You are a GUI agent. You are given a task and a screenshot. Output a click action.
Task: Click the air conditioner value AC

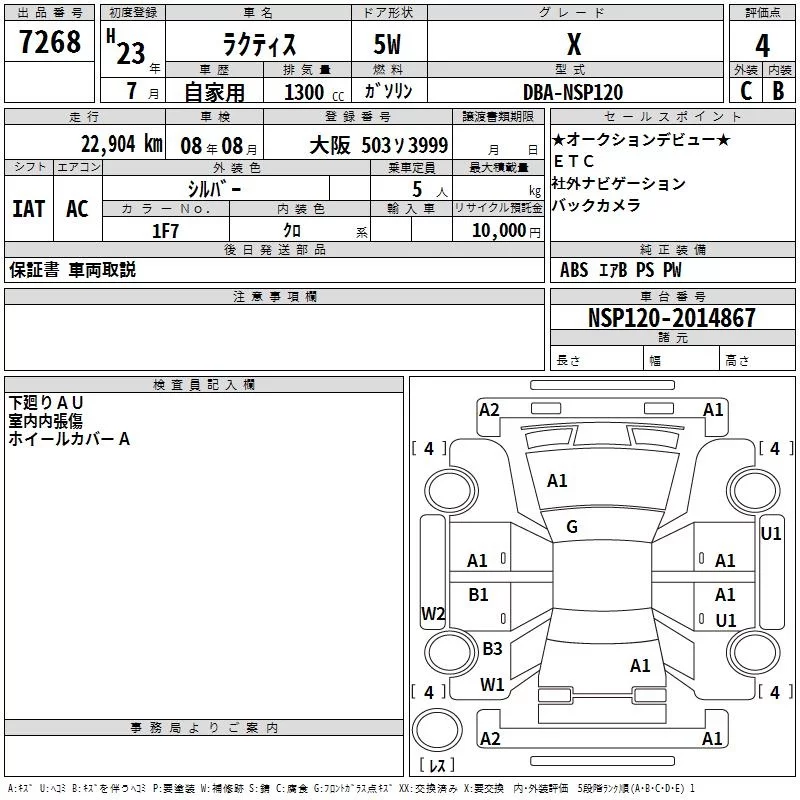click(x=77, y=209)
